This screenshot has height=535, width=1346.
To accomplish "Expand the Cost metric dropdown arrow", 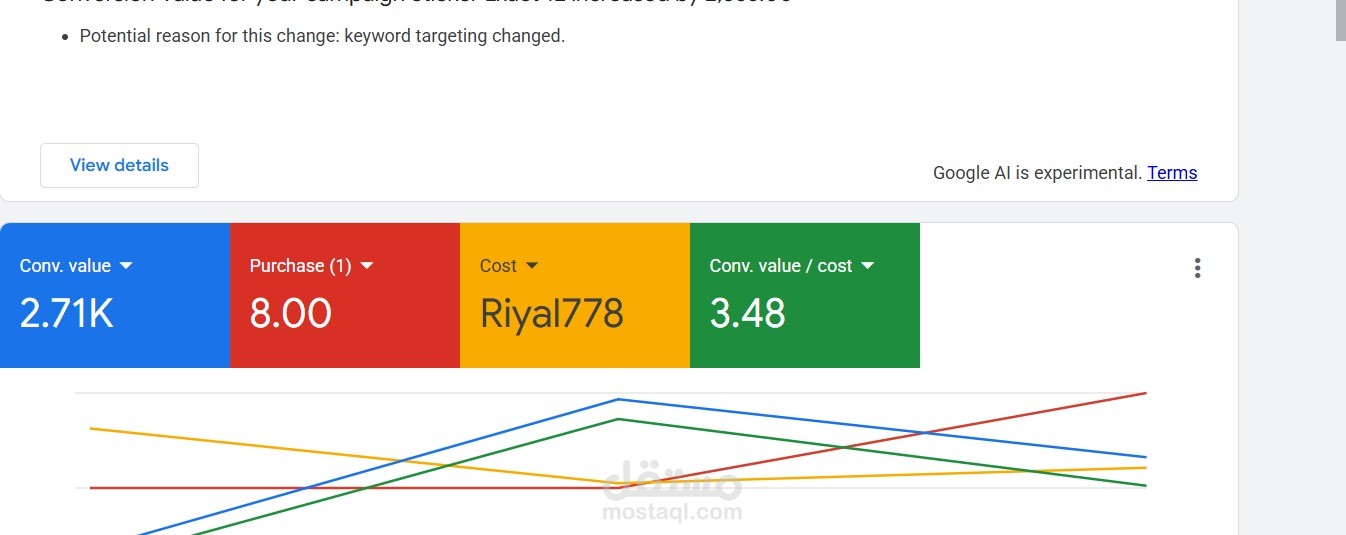I will pyautogui.click(x=532, y=265).
